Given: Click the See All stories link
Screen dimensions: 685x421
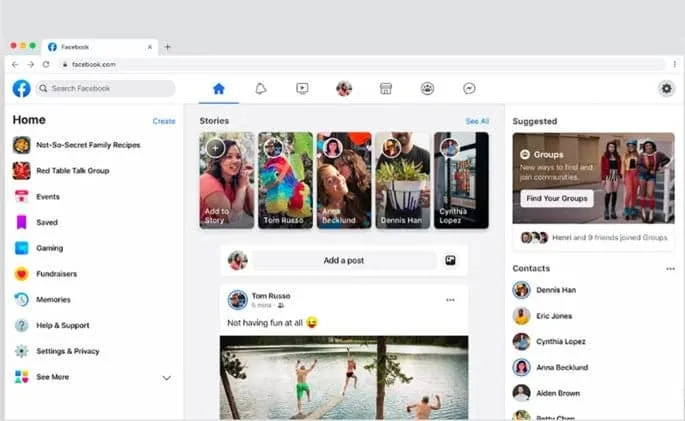Looking at the screenshot, I should pos(477,121).
